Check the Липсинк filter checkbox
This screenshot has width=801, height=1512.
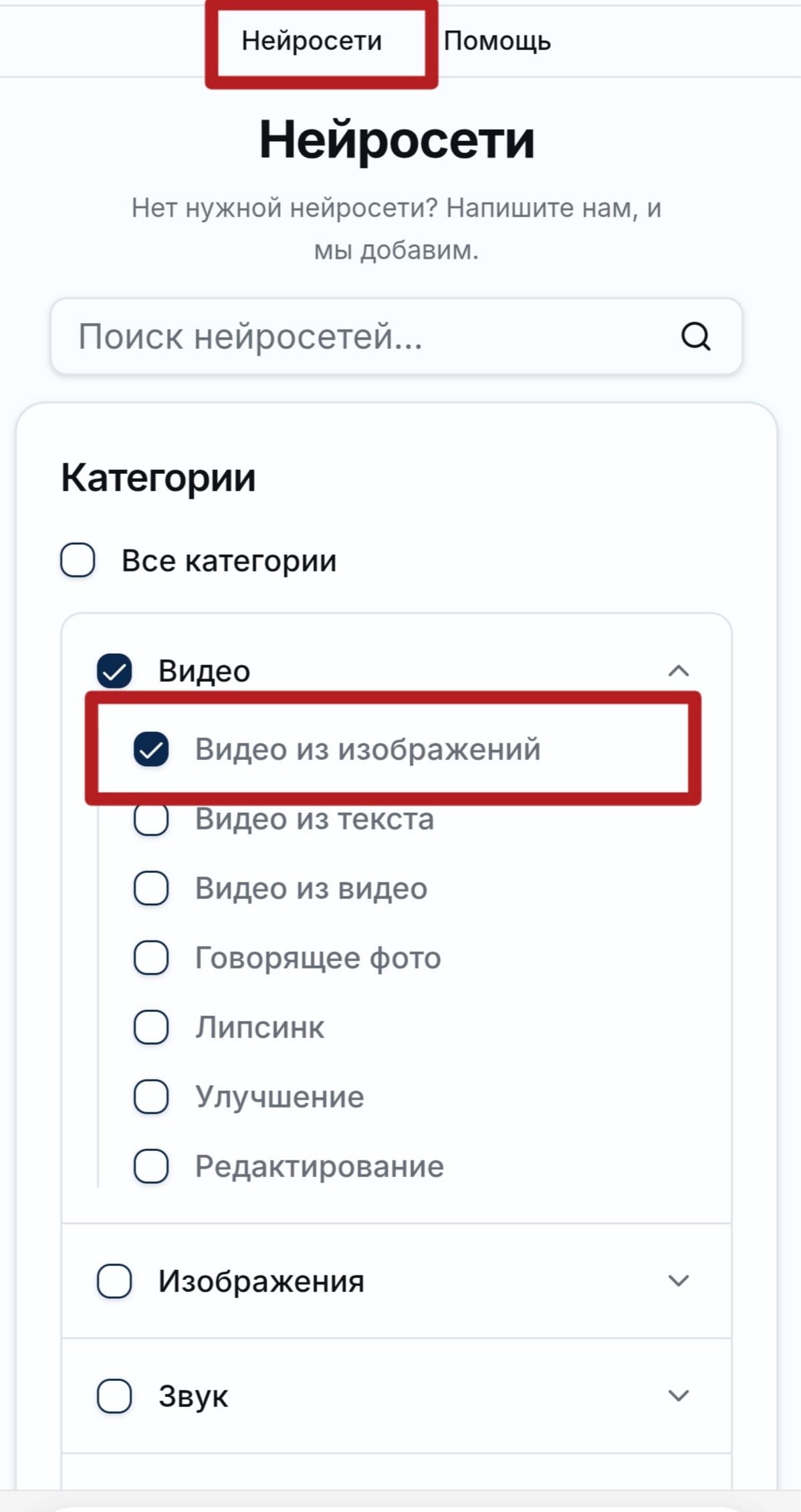click(x=151, y=1027)
